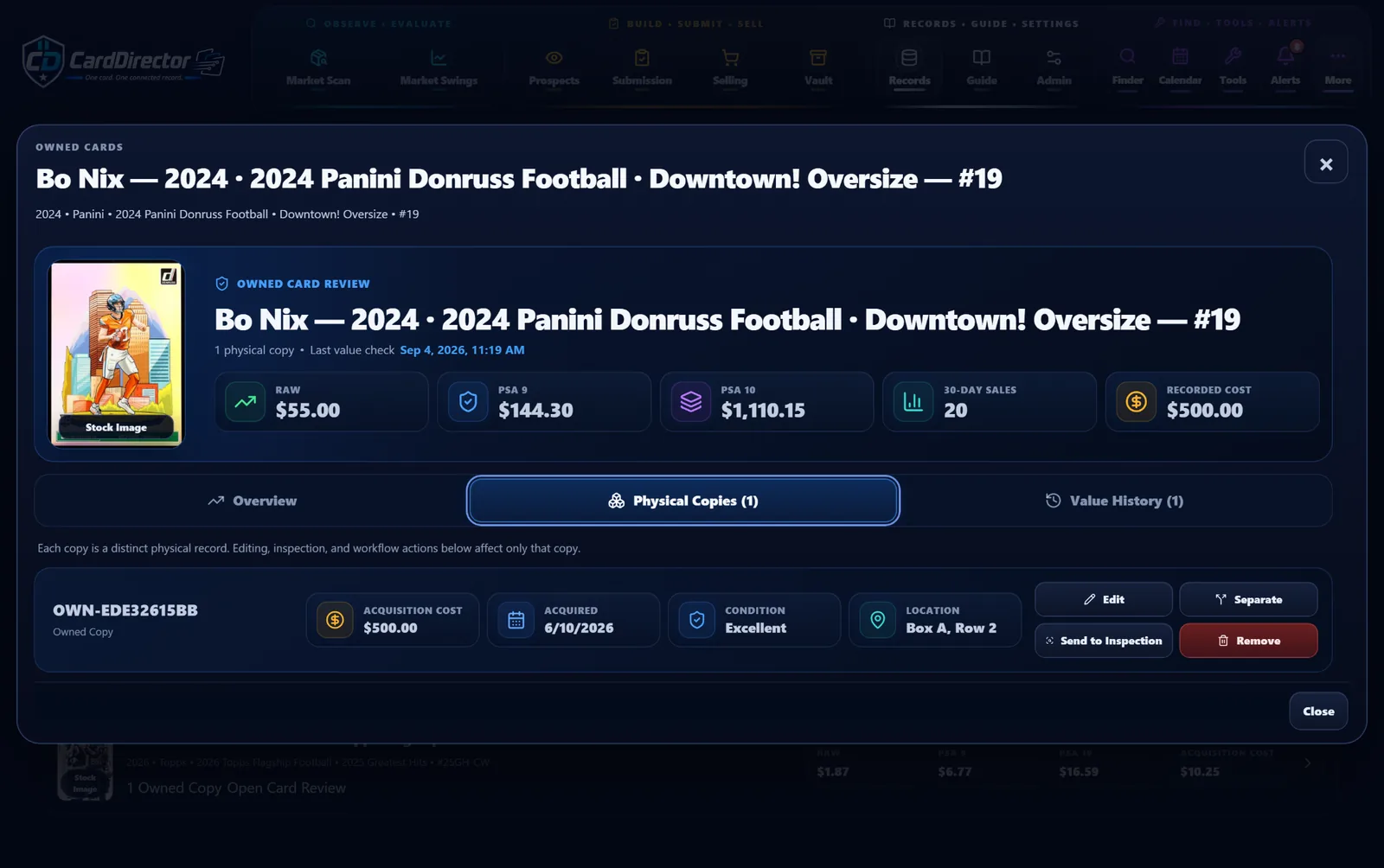Click the location value Box A, Row 2
The height and width of the screenshot is (868, 1384).
(x=951, y=629)
